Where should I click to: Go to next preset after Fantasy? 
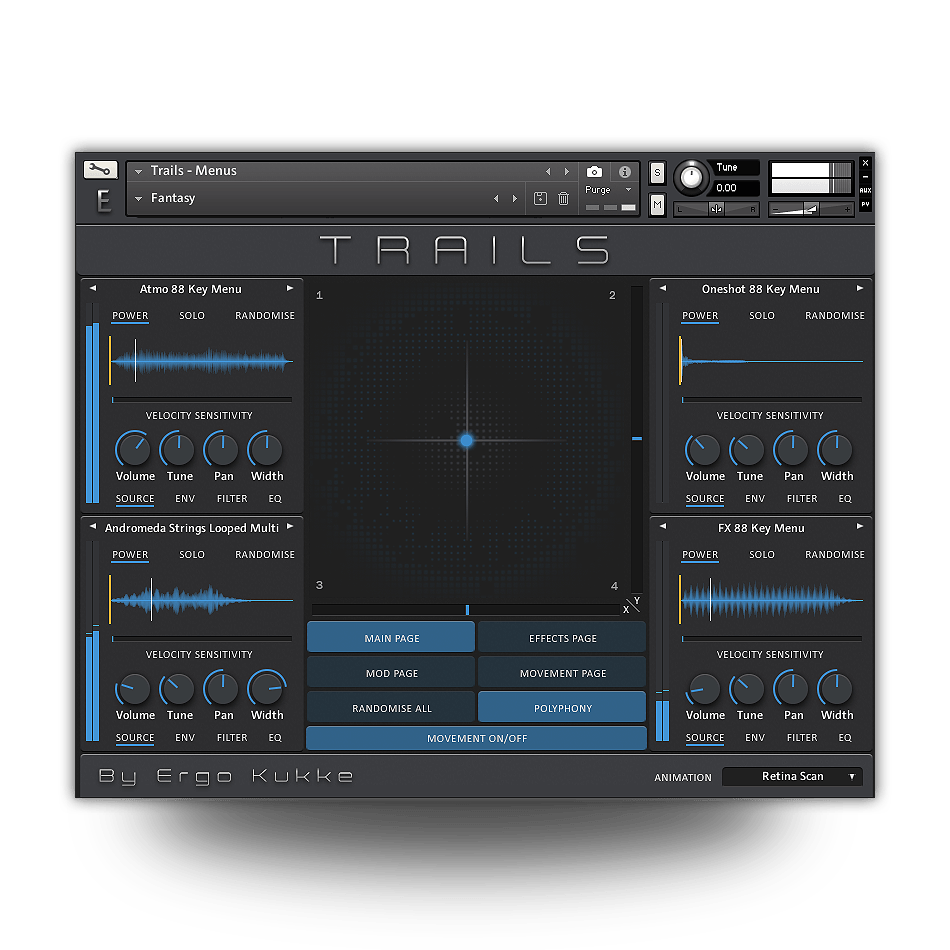click(x=515, y=199)
